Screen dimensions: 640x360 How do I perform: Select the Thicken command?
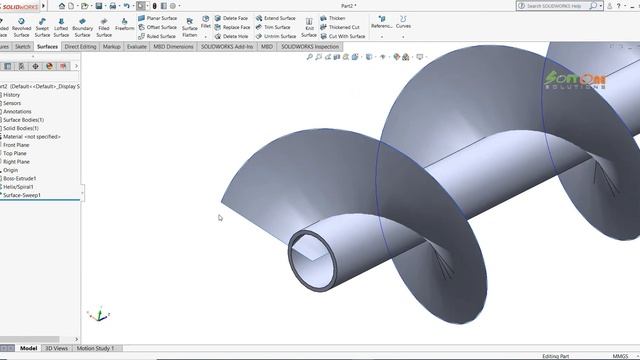333,18
